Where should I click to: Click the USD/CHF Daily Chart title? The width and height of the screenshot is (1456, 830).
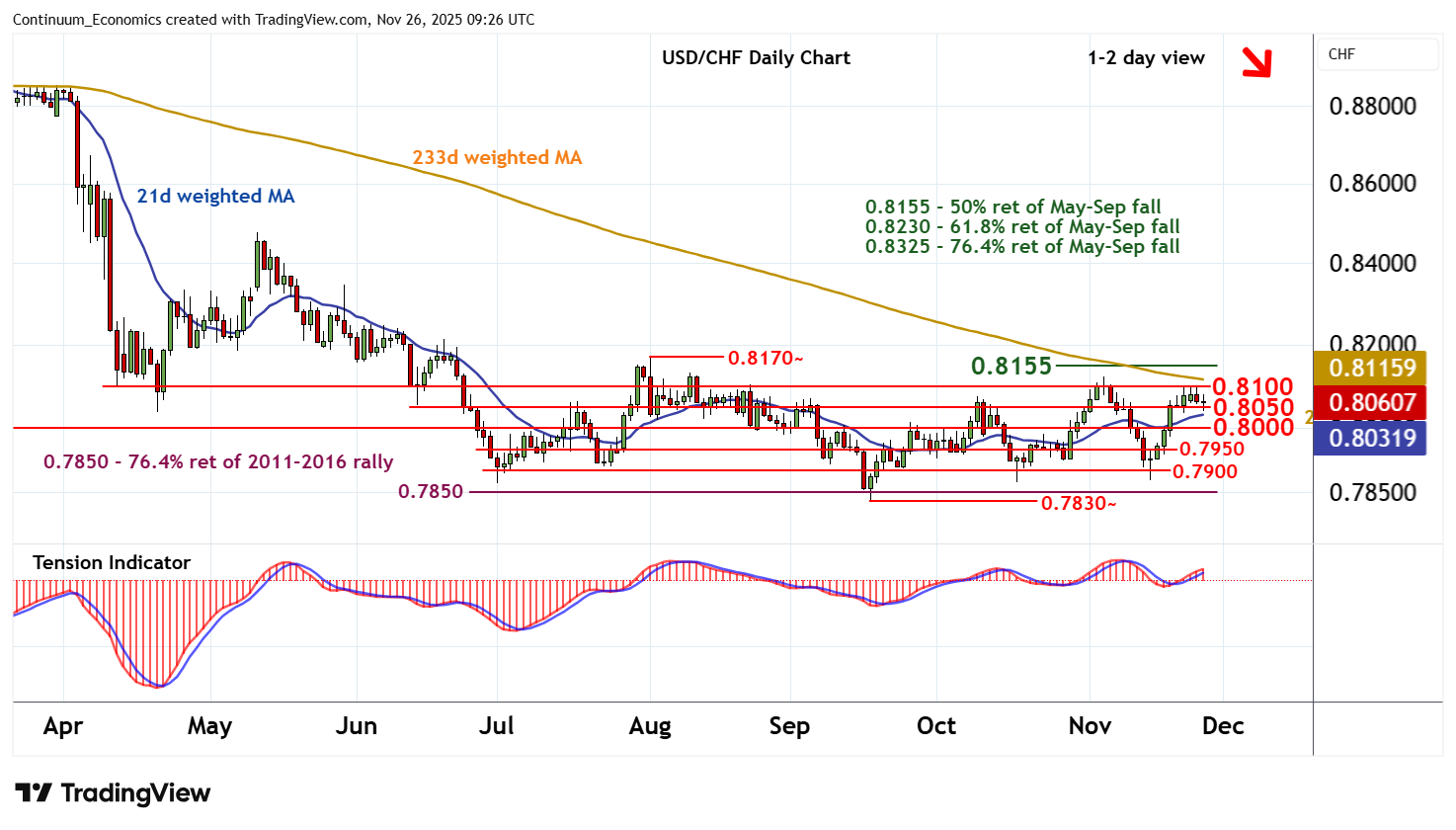coord(756,57)
